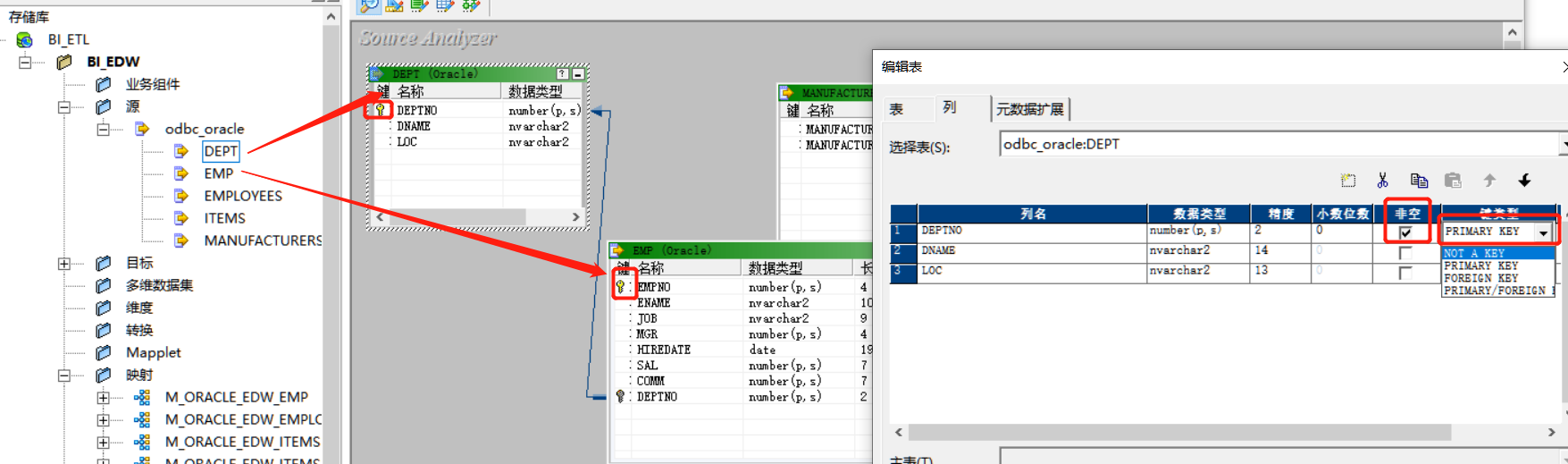
Task: Move the column up with arrow icon
Action: click(x=1489, y=181)
